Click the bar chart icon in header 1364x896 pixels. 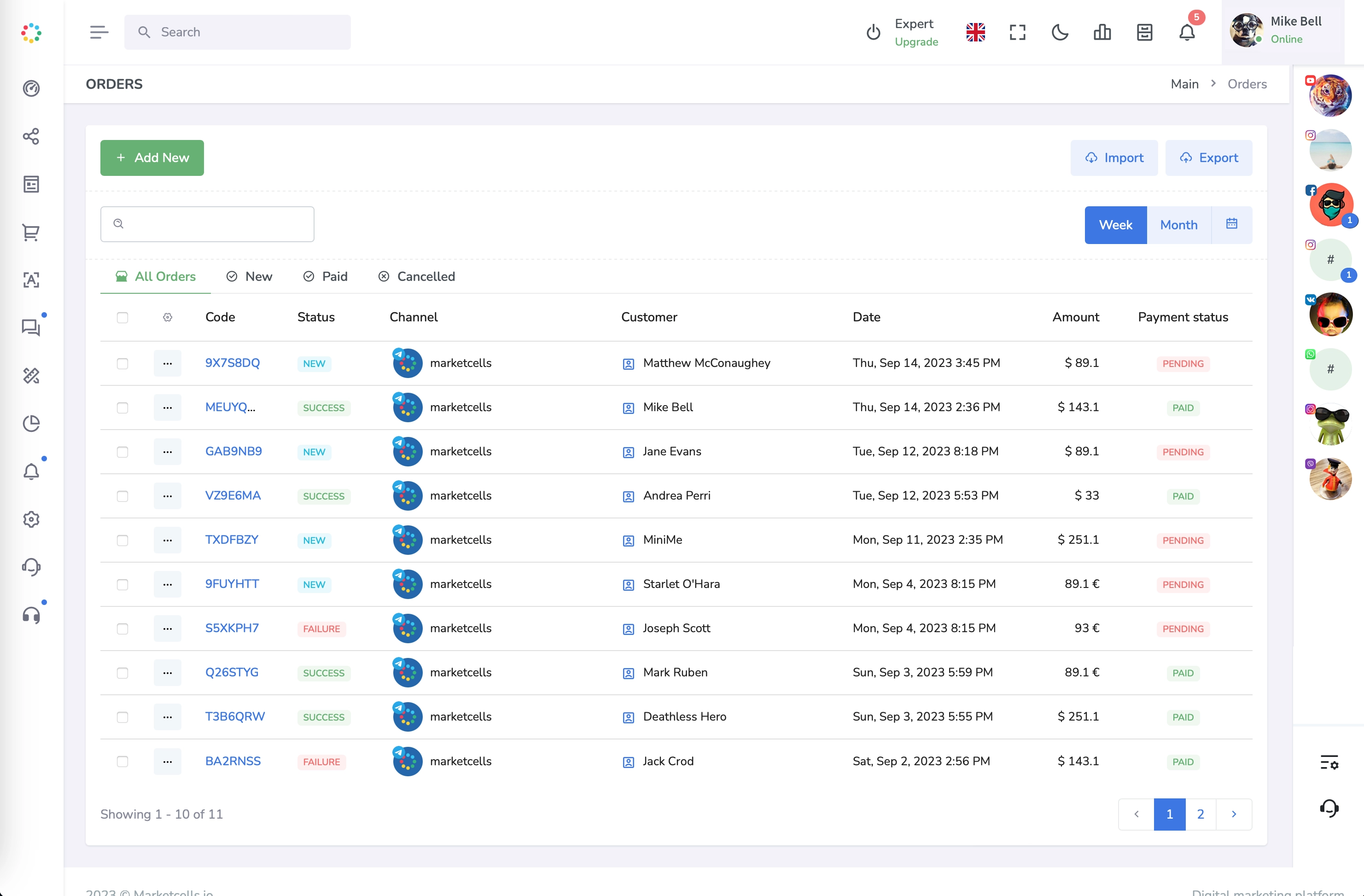pos(1102,33)
